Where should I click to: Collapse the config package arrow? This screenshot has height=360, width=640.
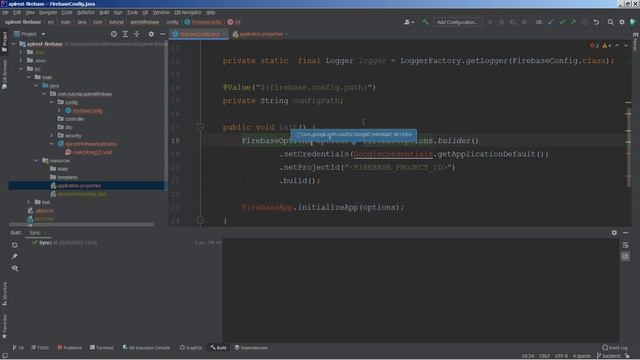pyautogui.click(x=52, y=102)
